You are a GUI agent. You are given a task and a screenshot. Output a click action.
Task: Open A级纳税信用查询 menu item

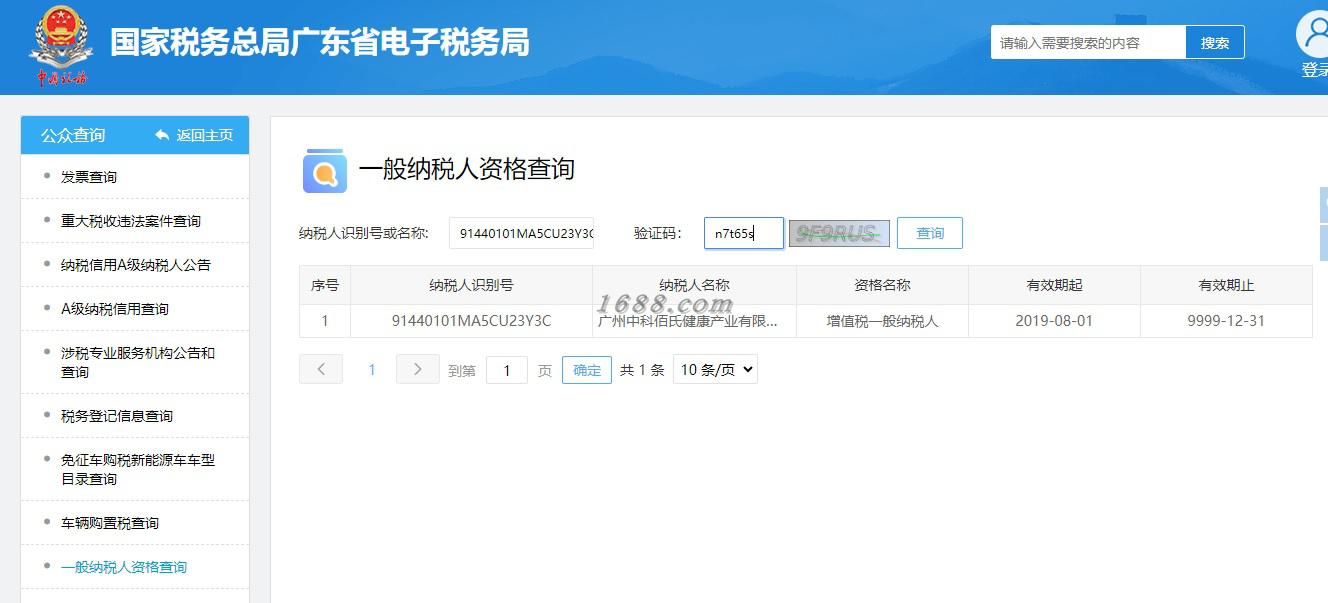115,309
